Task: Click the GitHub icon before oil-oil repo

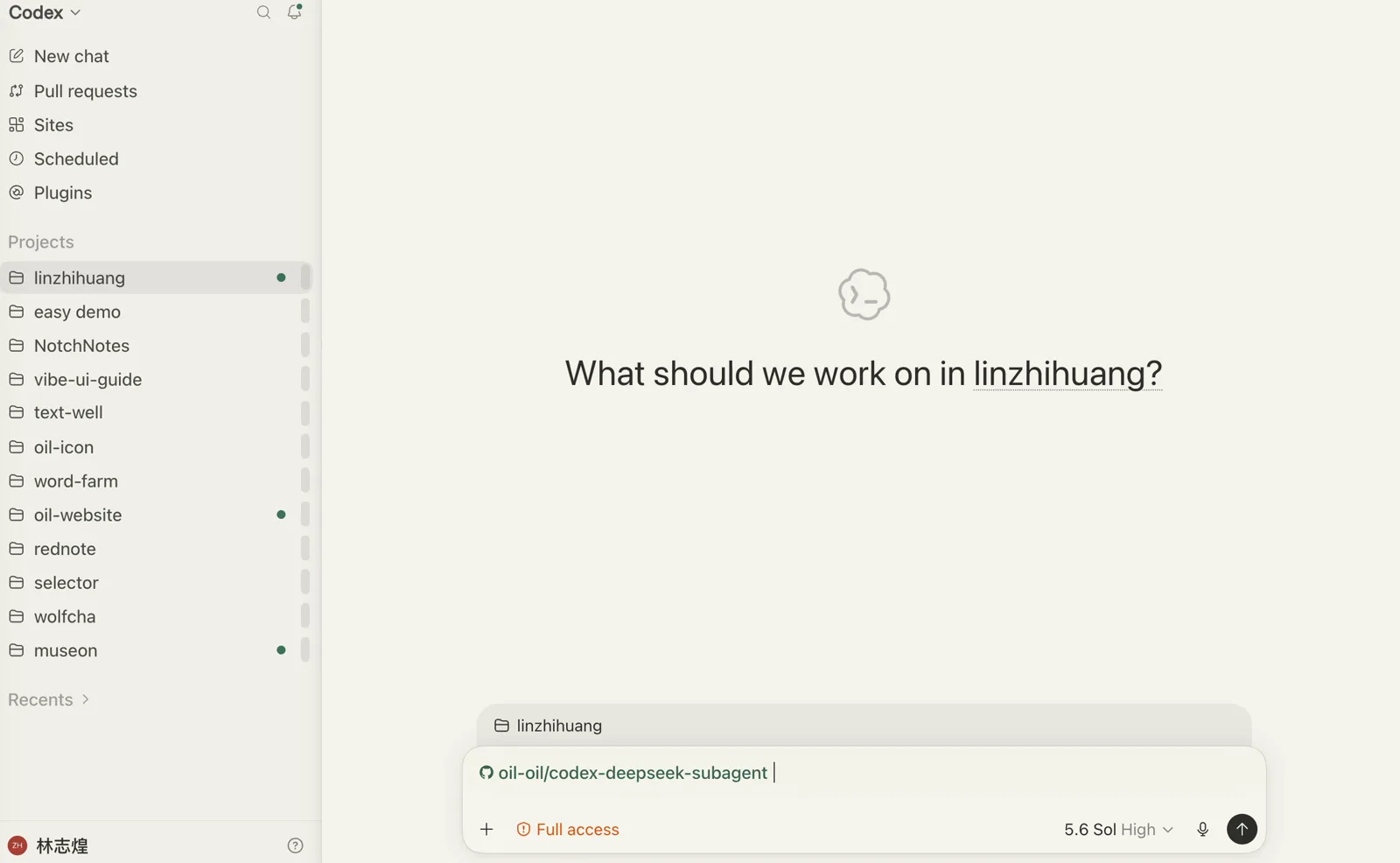Action: tap(486, 773)
